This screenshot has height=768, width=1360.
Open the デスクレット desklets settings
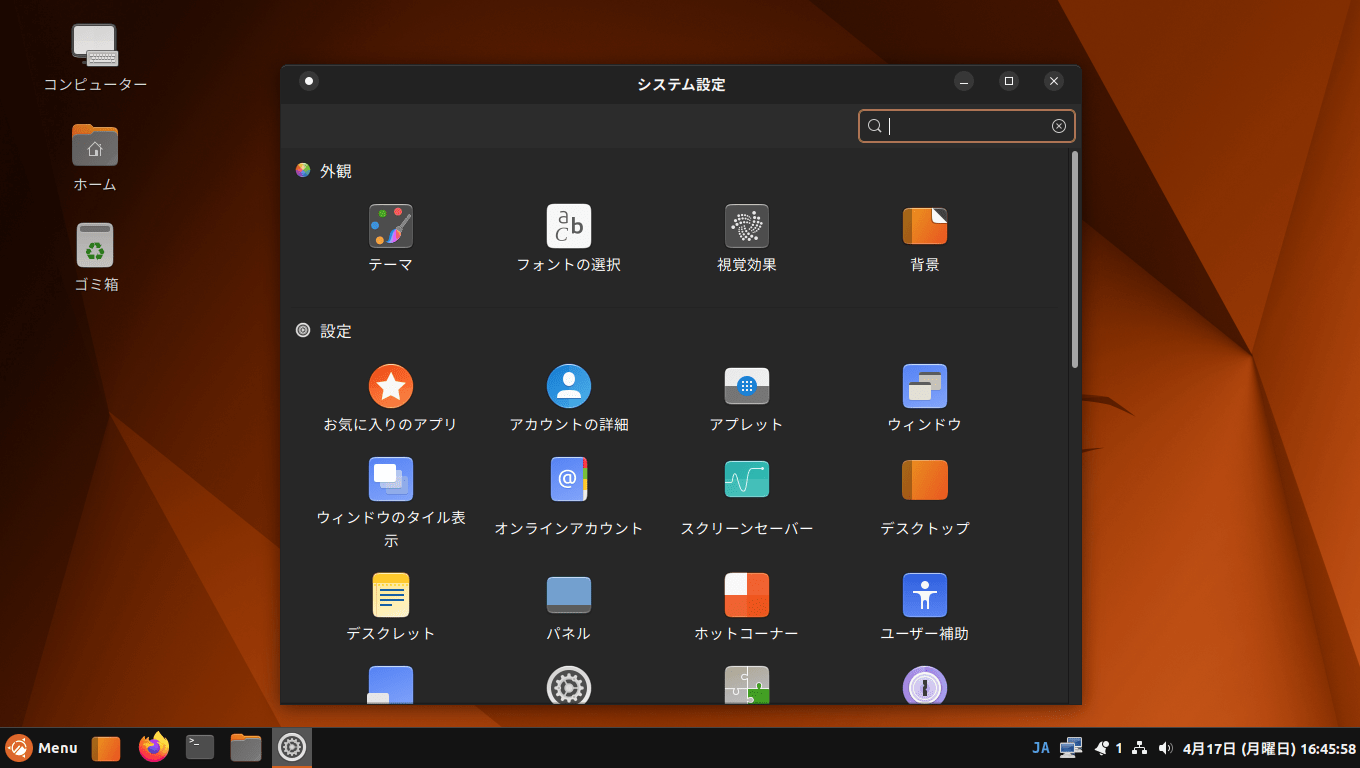coord(390,596)
